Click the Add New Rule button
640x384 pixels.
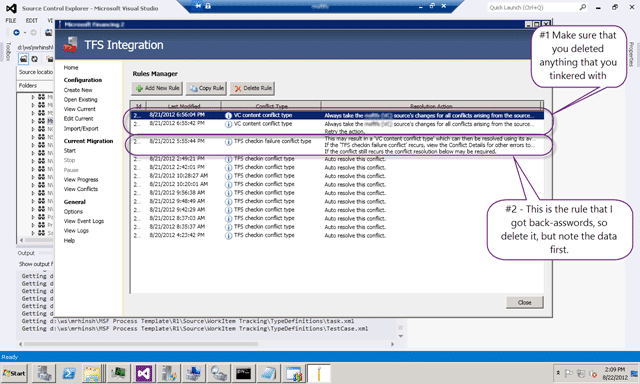coord(158,88)
